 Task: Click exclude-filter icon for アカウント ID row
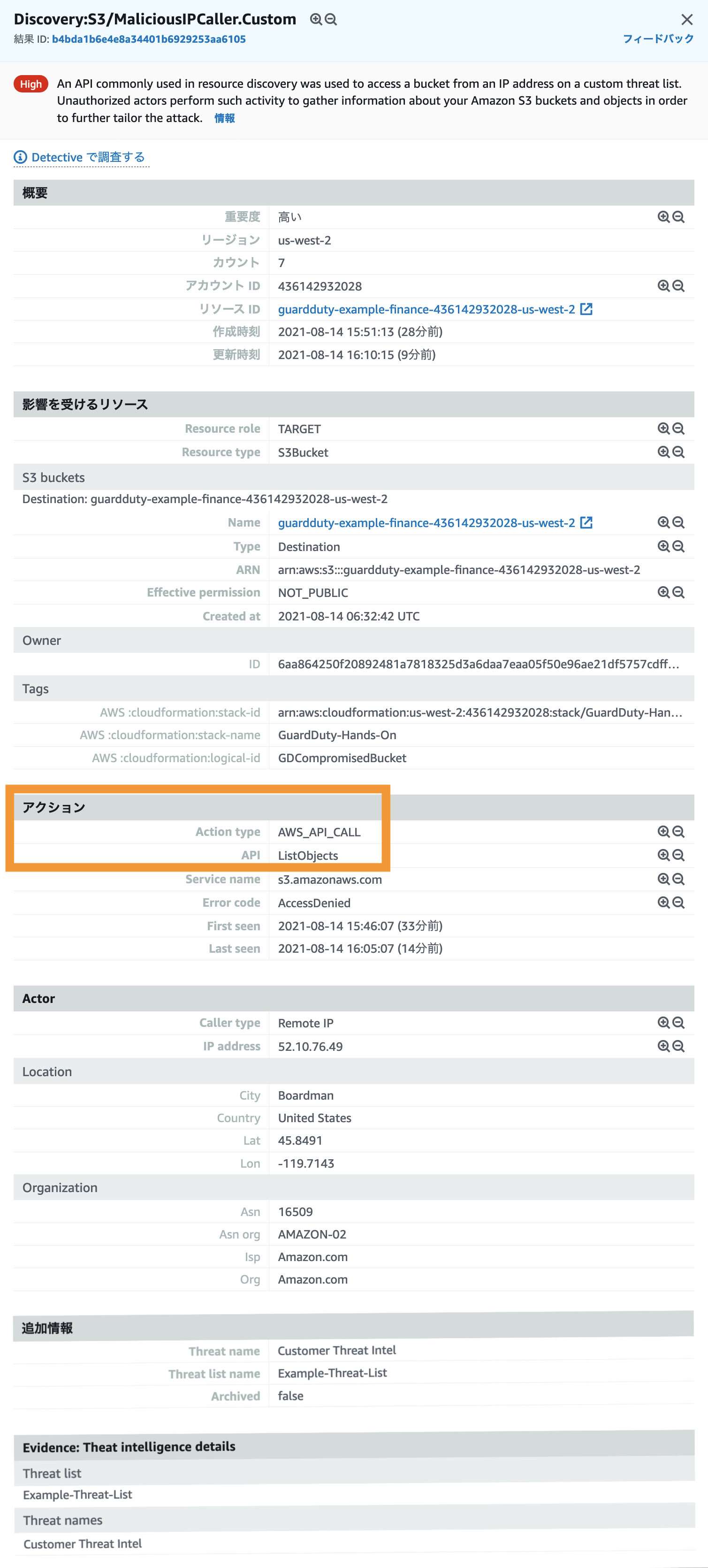pyautogui.click(x=679, y=286)
